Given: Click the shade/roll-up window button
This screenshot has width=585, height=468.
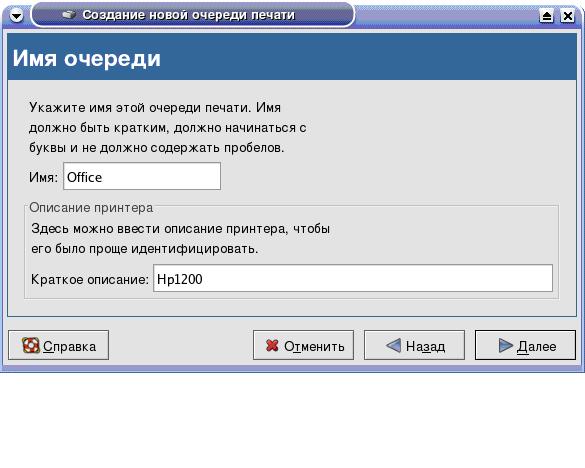Looking at the screenshot, I should point(547,16).
